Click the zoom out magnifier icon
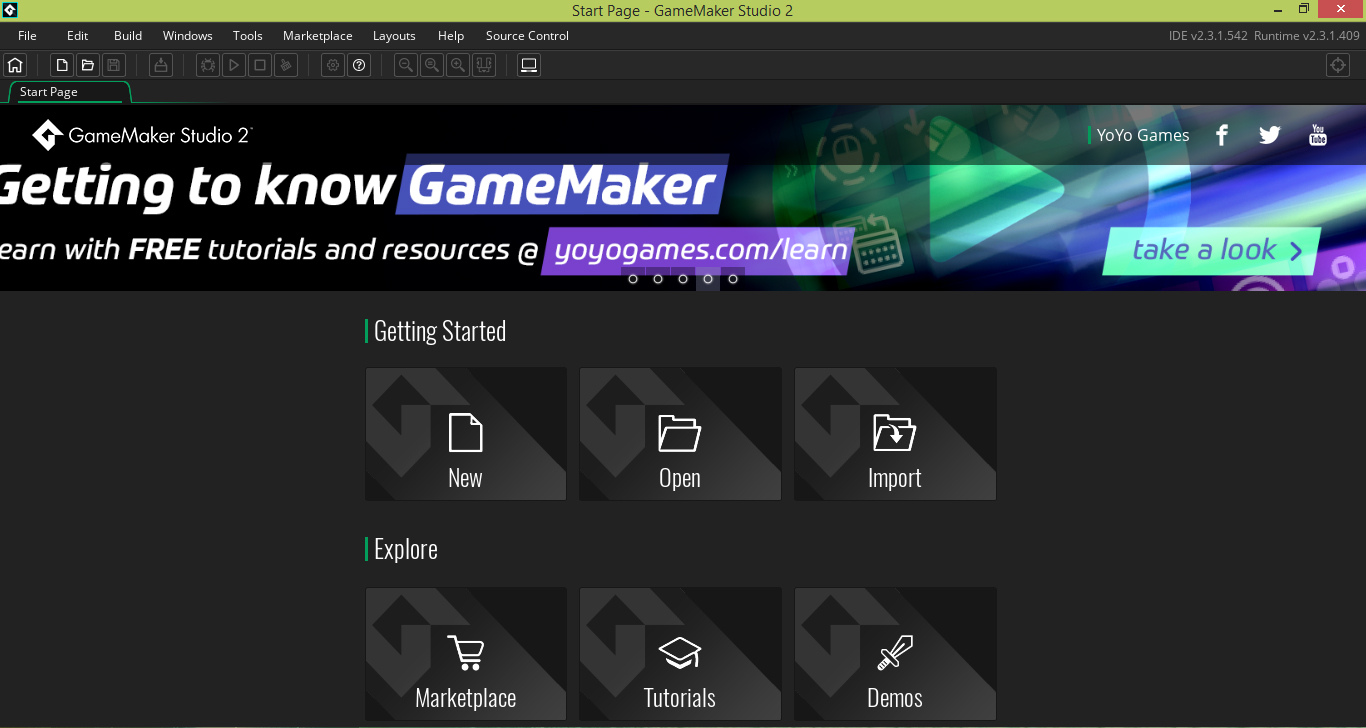The height and width of the screenshot is (728, 1366). point(405,65)
